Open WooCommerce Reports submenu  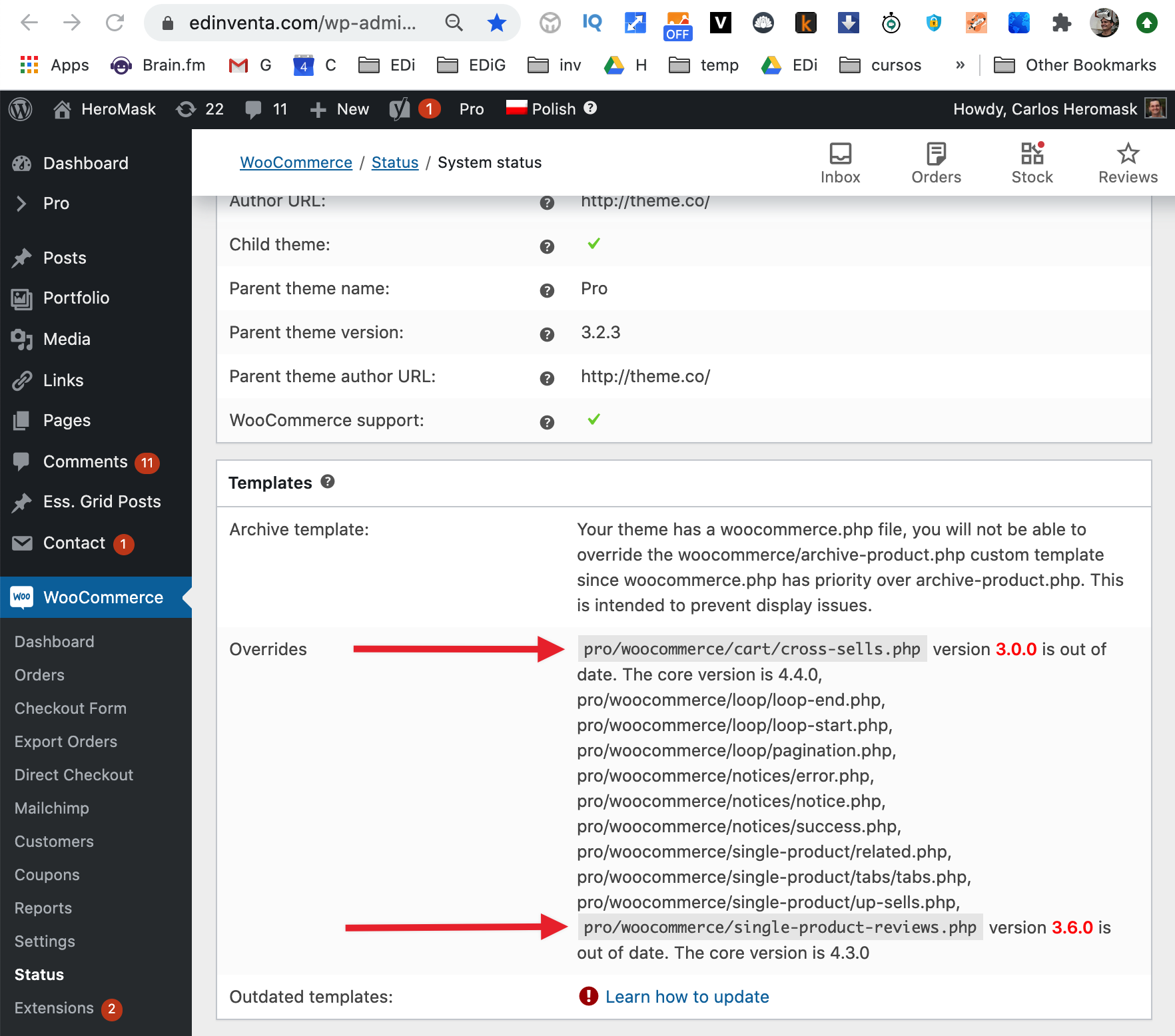pyautogui.click(x=43, y=907)
